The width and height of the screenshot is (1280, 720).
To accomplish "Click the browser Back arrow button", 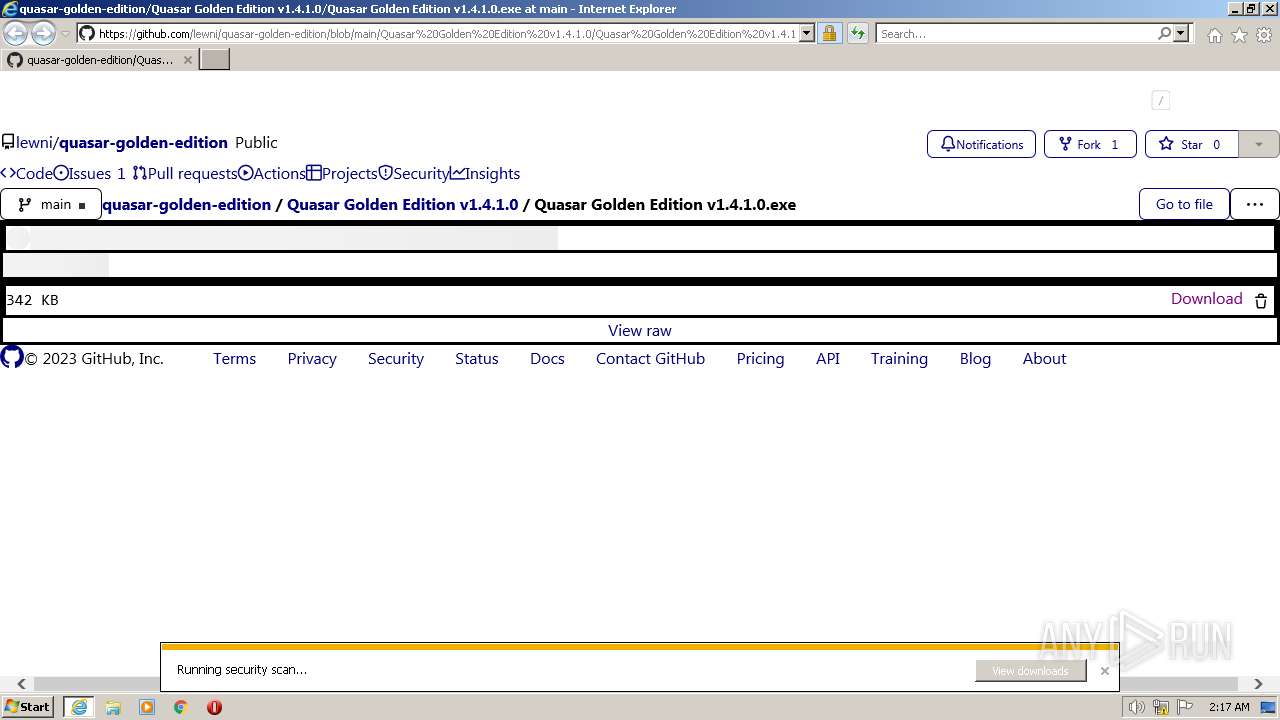I will [x=16, y=34].
